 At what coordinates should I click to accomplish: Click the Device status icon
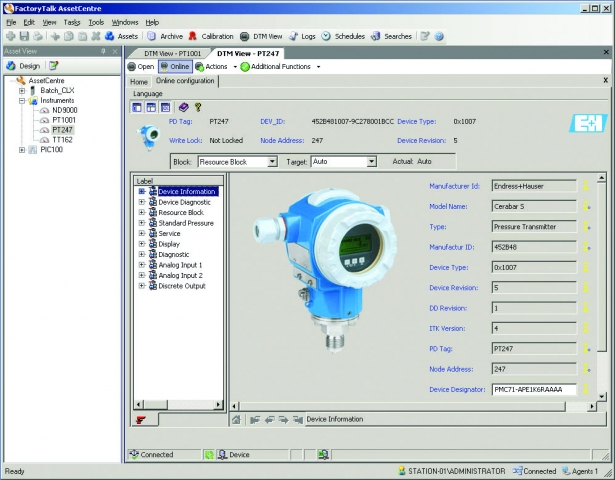tap(223, 455)
